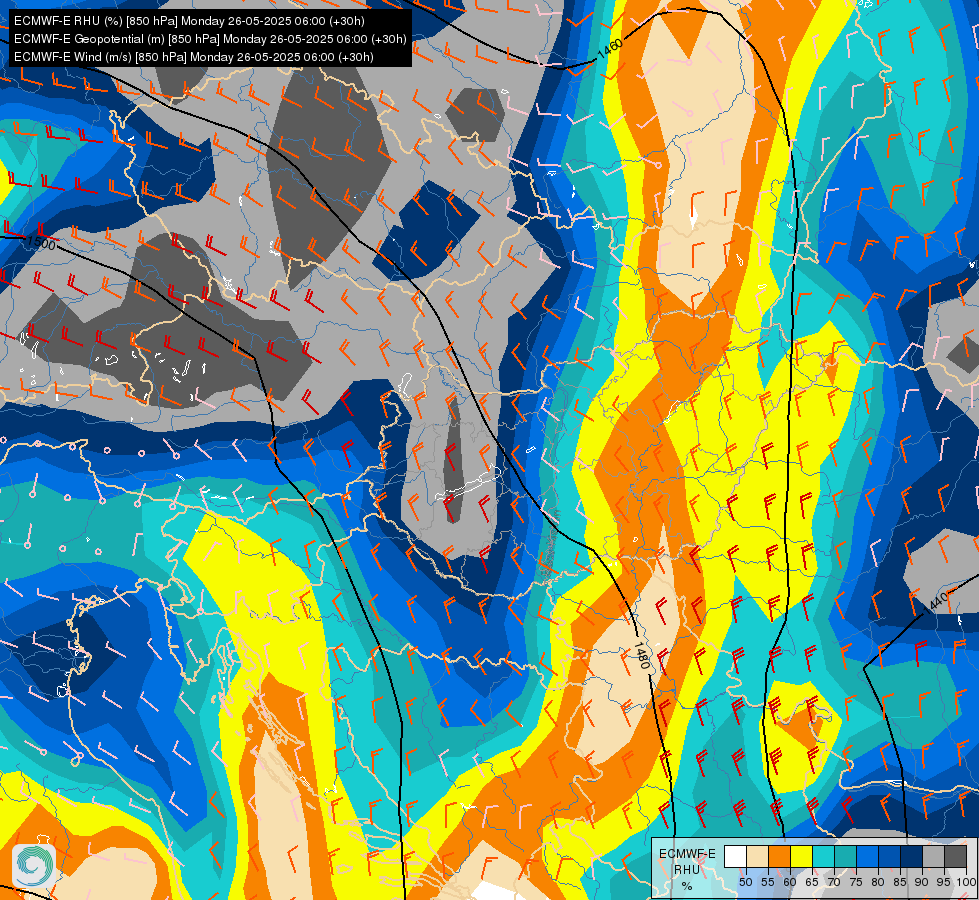Viewport: 979px width, 900px height.
Task: Click the legend tick value 50
Action: coord(745,882)
